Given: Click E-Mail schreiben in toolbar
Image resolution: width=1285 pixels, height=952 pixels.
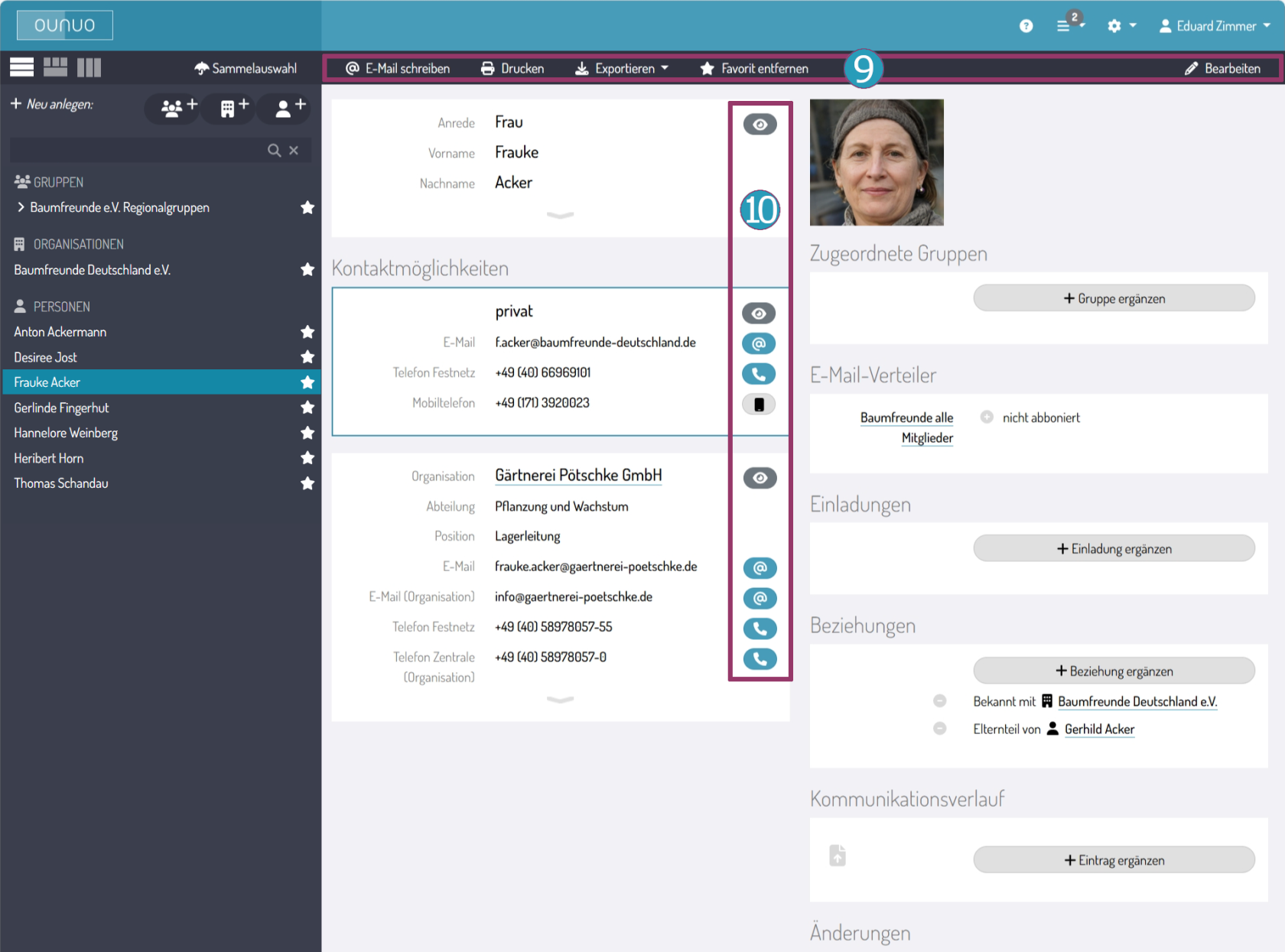Looking at the screenshot, I should tap(398, 69).
